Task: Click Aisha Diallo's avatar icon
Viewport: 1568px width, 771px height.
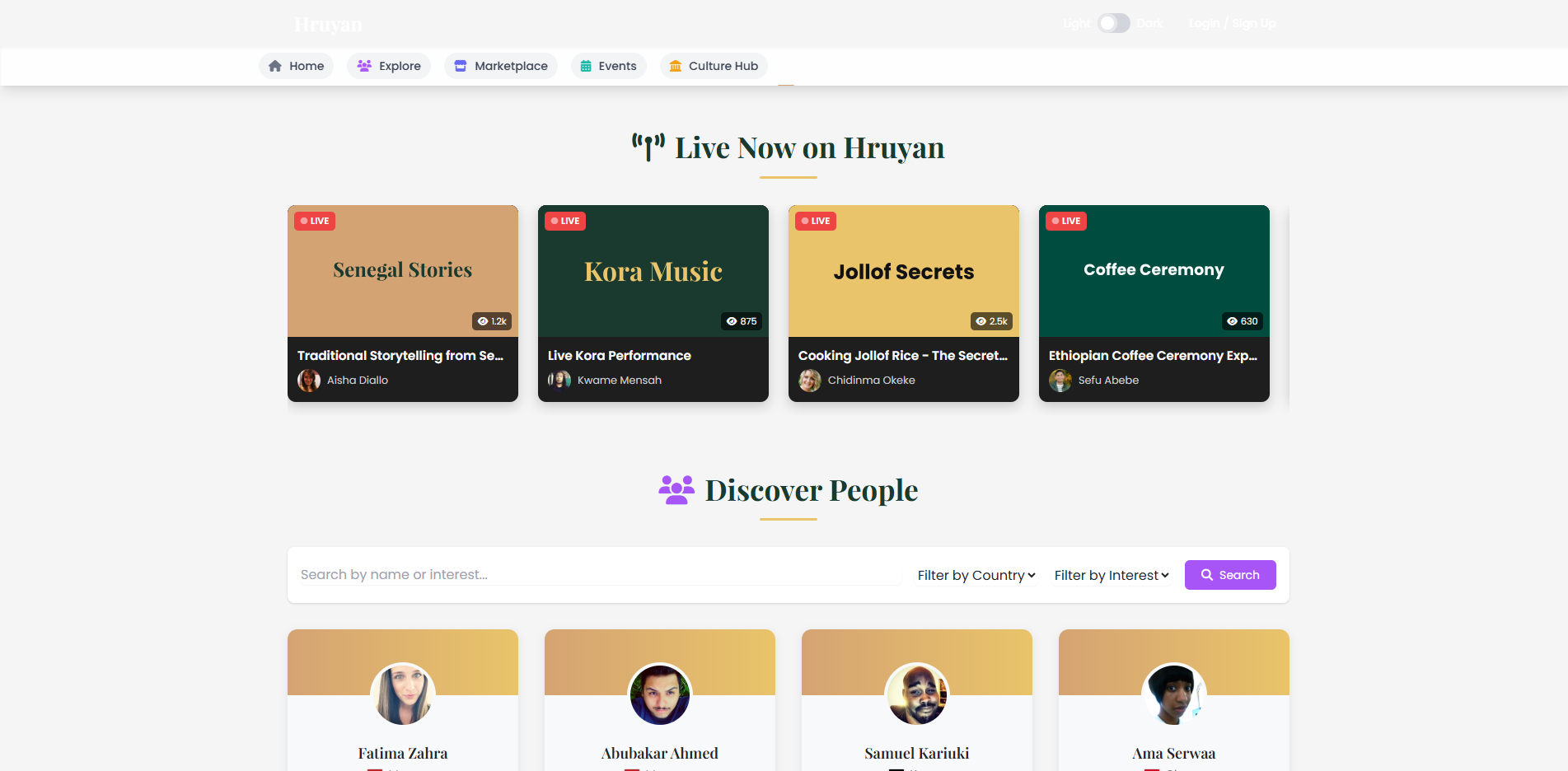Action: coord(309,381)
